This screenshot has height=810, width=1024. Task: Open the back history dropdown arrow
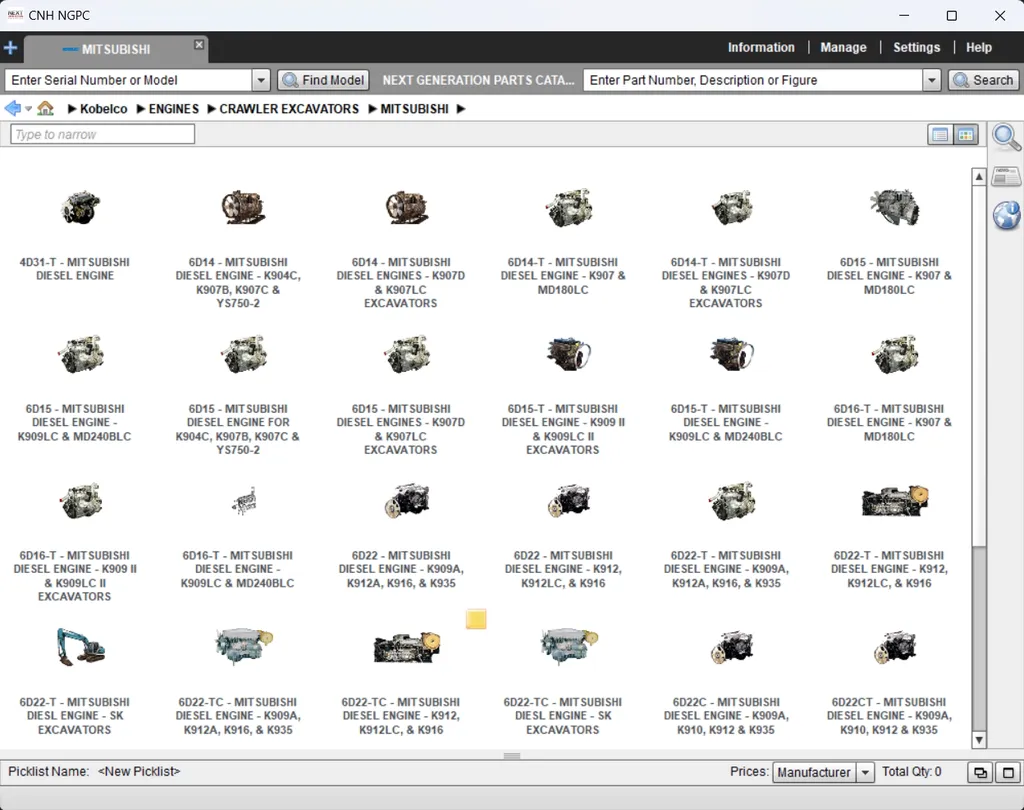(x=29, y=109)
